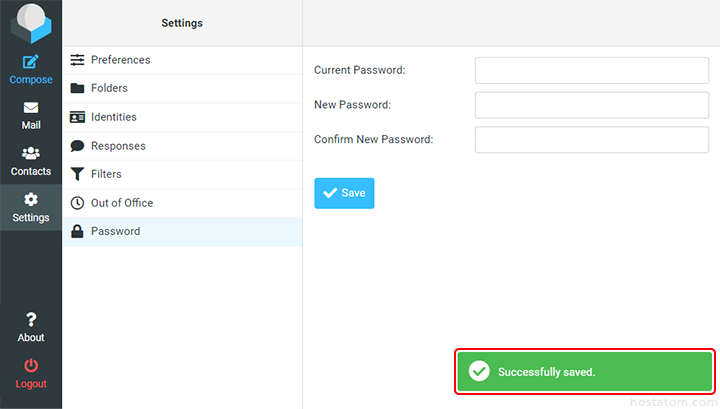Viewport: 720px width, 409px height.
Task: Click the Identities card icon
Action: click(x=77, y=117)
